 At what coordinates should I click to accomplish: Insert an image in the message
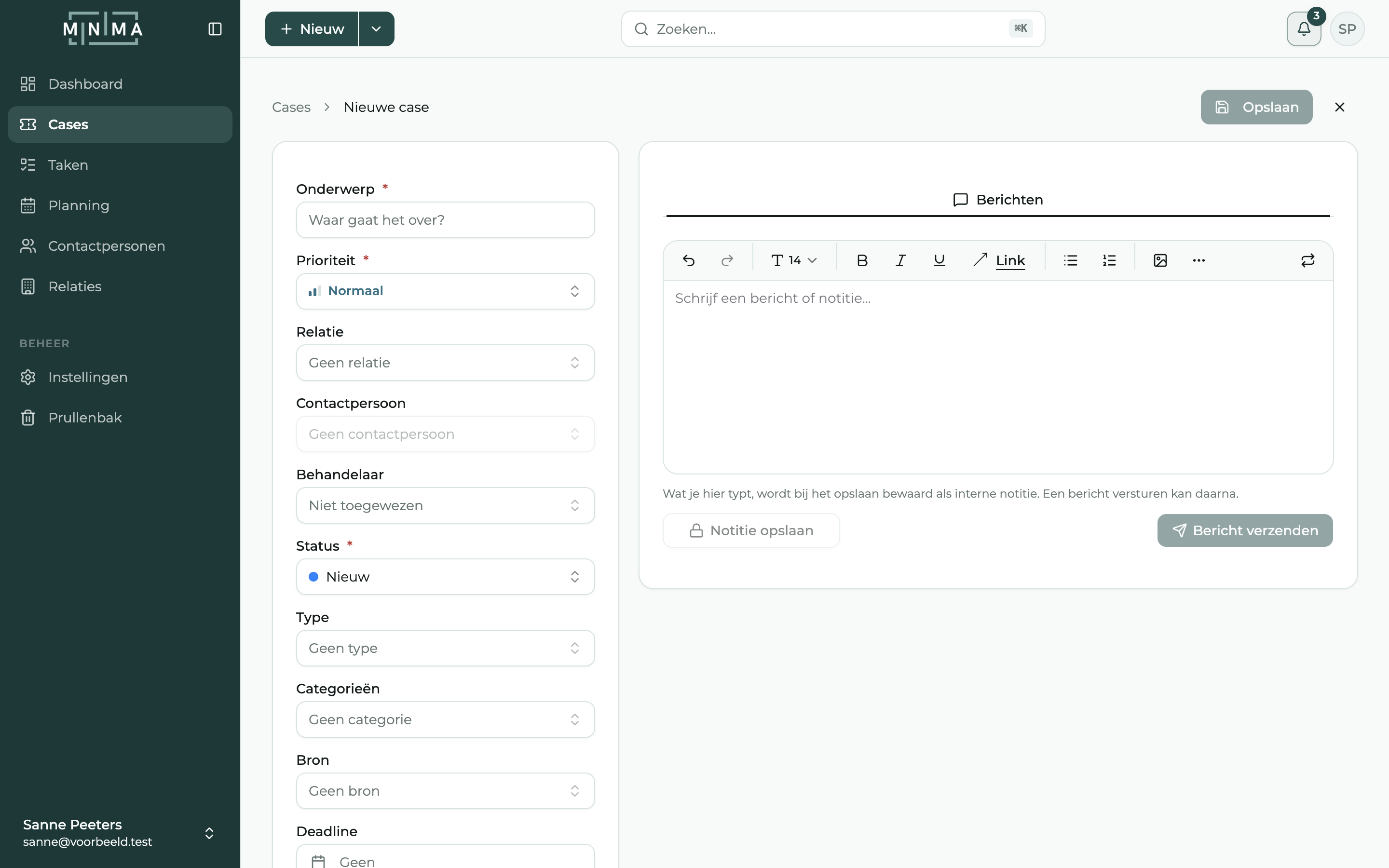(x=1160, y=260)
